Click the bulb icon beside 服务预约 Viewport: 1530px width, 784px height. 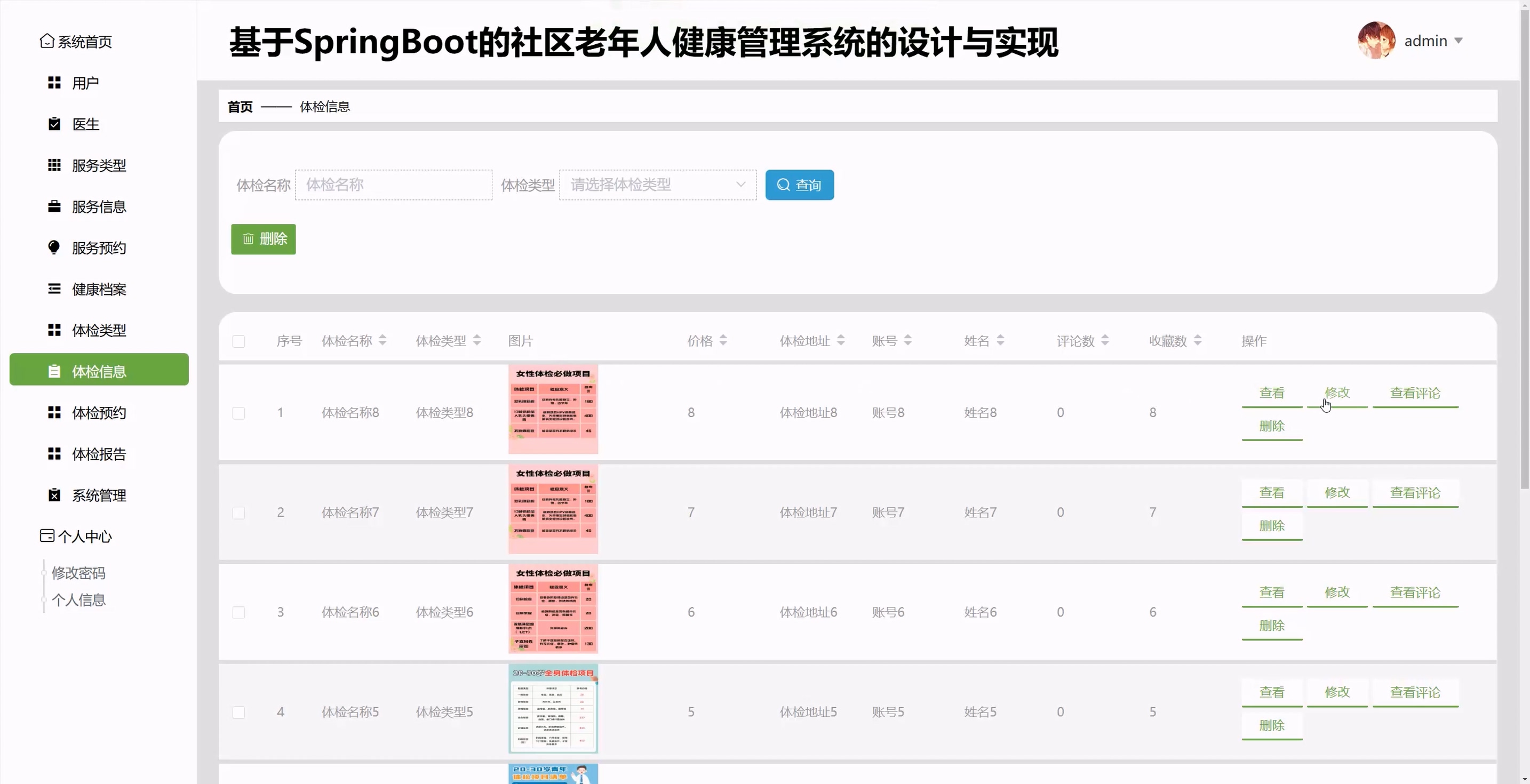[x=54, y=247]
